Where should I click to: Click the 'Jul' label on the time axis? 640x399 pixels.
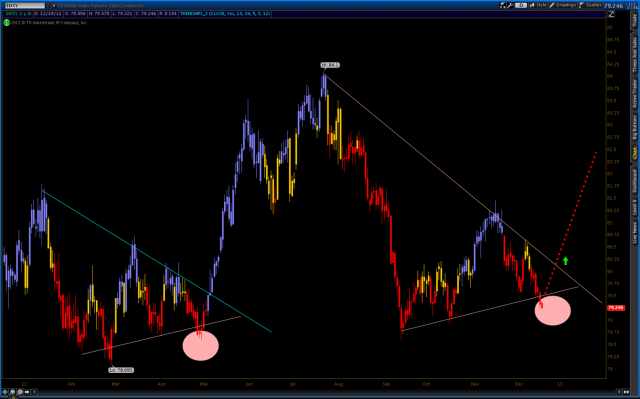(292, 384)
